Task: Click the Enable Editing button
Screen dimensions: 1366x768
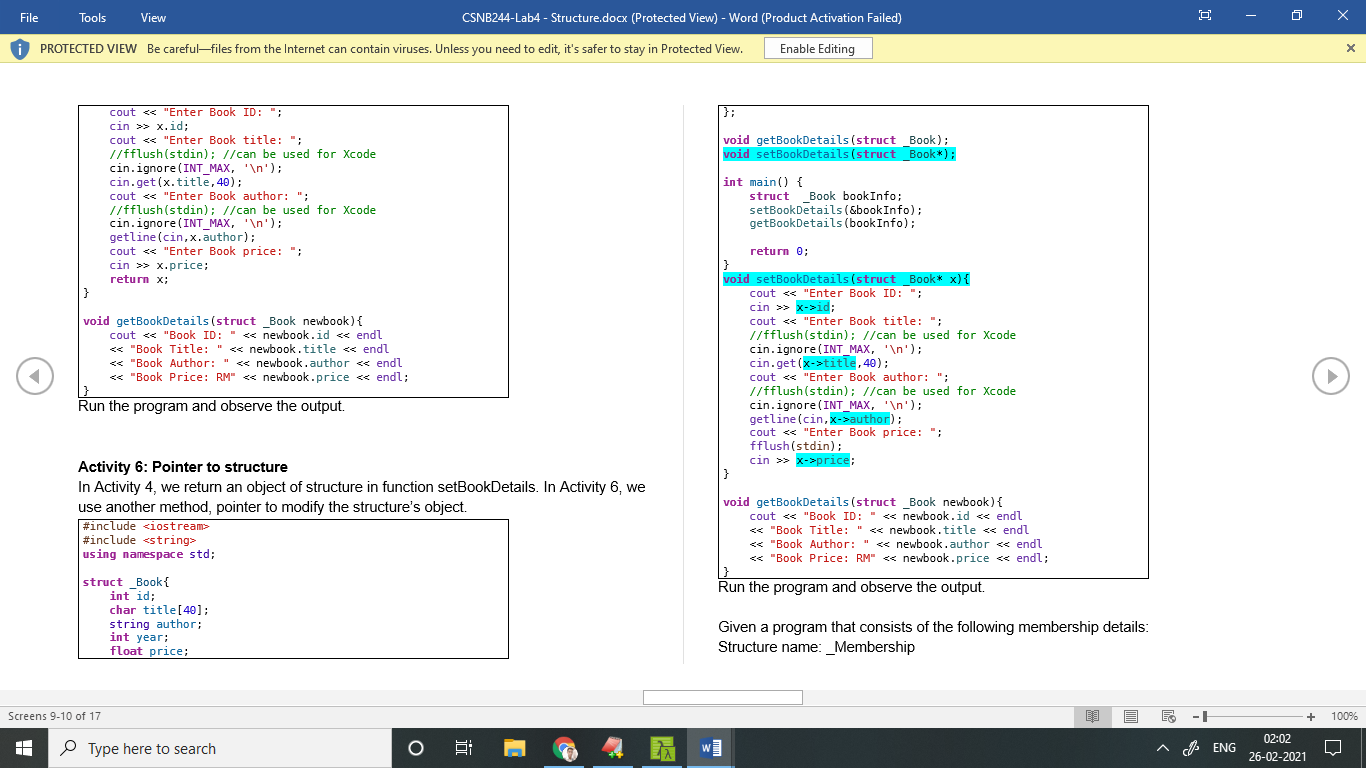Action: click(x=817, y=48)
